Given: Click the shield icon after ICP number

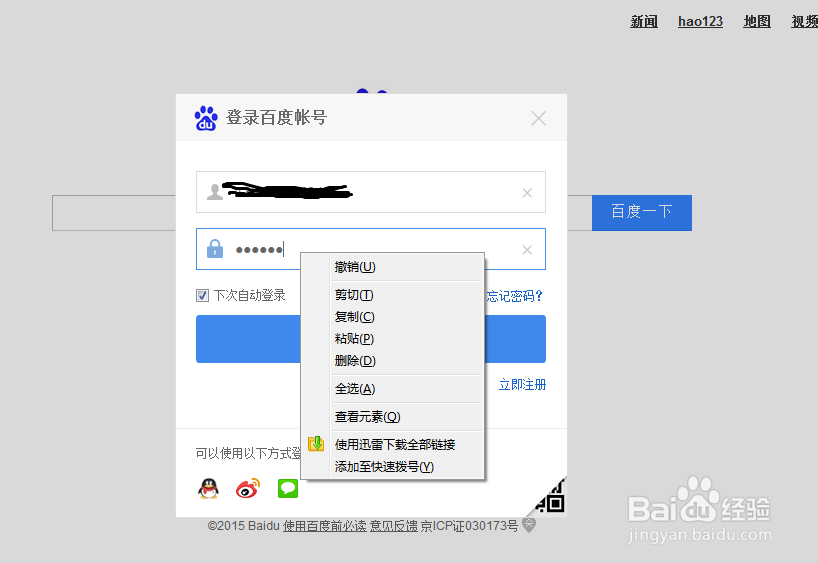Looking at the screenshot, I should point(529,525).
